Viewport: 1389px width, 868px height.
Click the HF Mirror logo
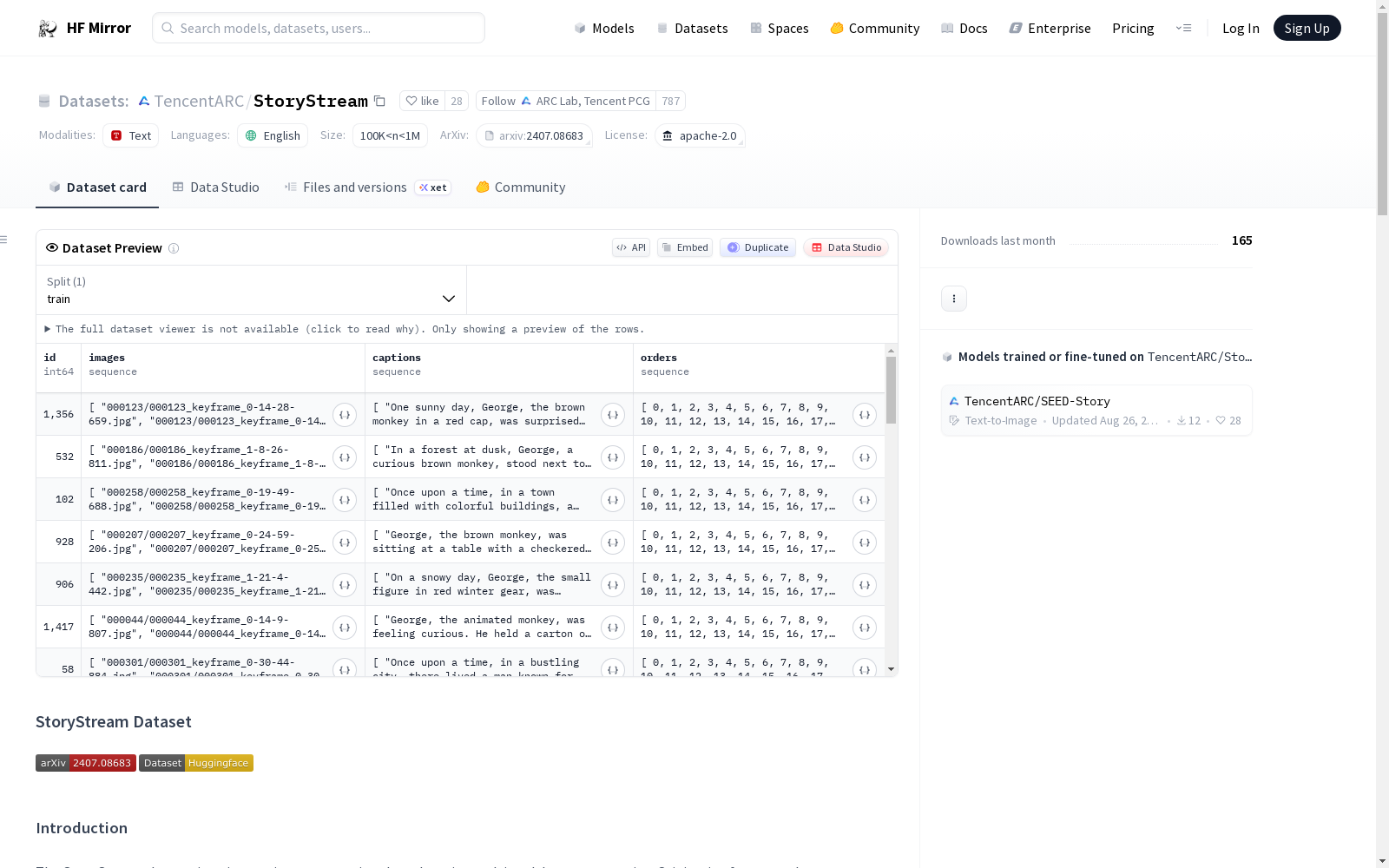pyautogui.click(x=84, y=28)
